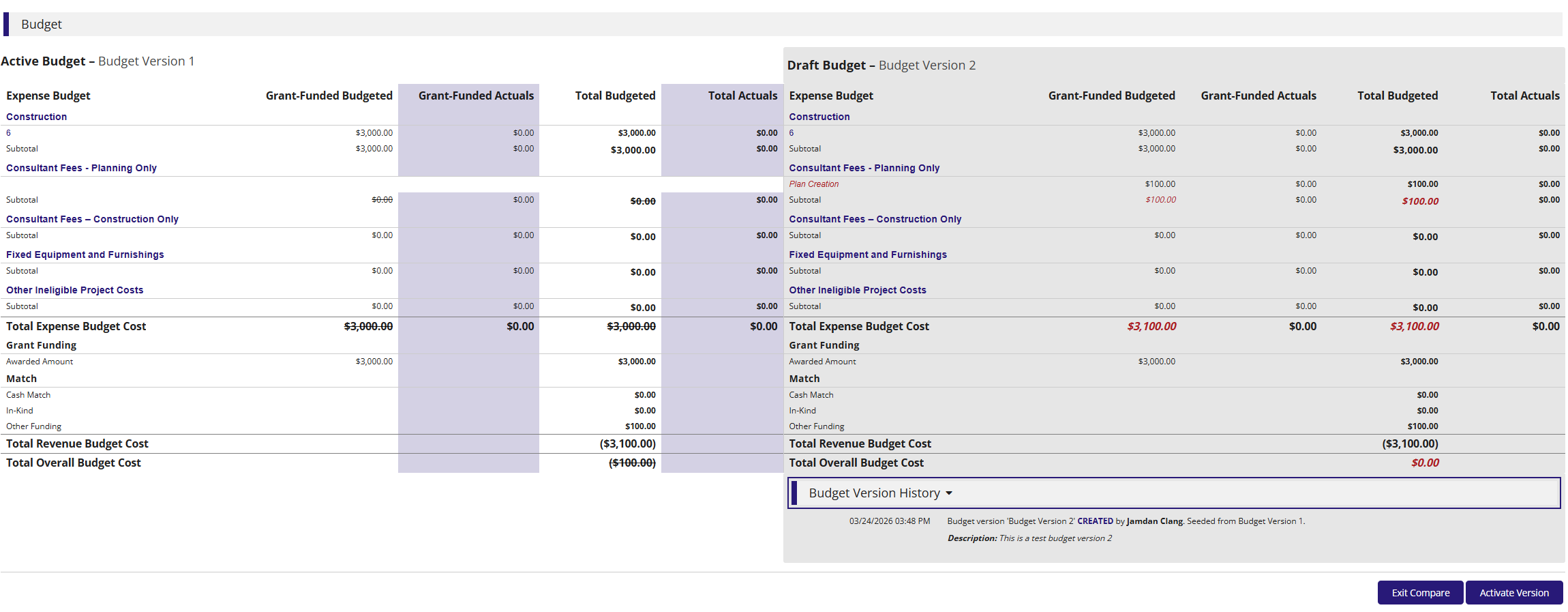
Task: Open Consultant Fees - Planning Only in Draft Budget
Action: [864, 168]
